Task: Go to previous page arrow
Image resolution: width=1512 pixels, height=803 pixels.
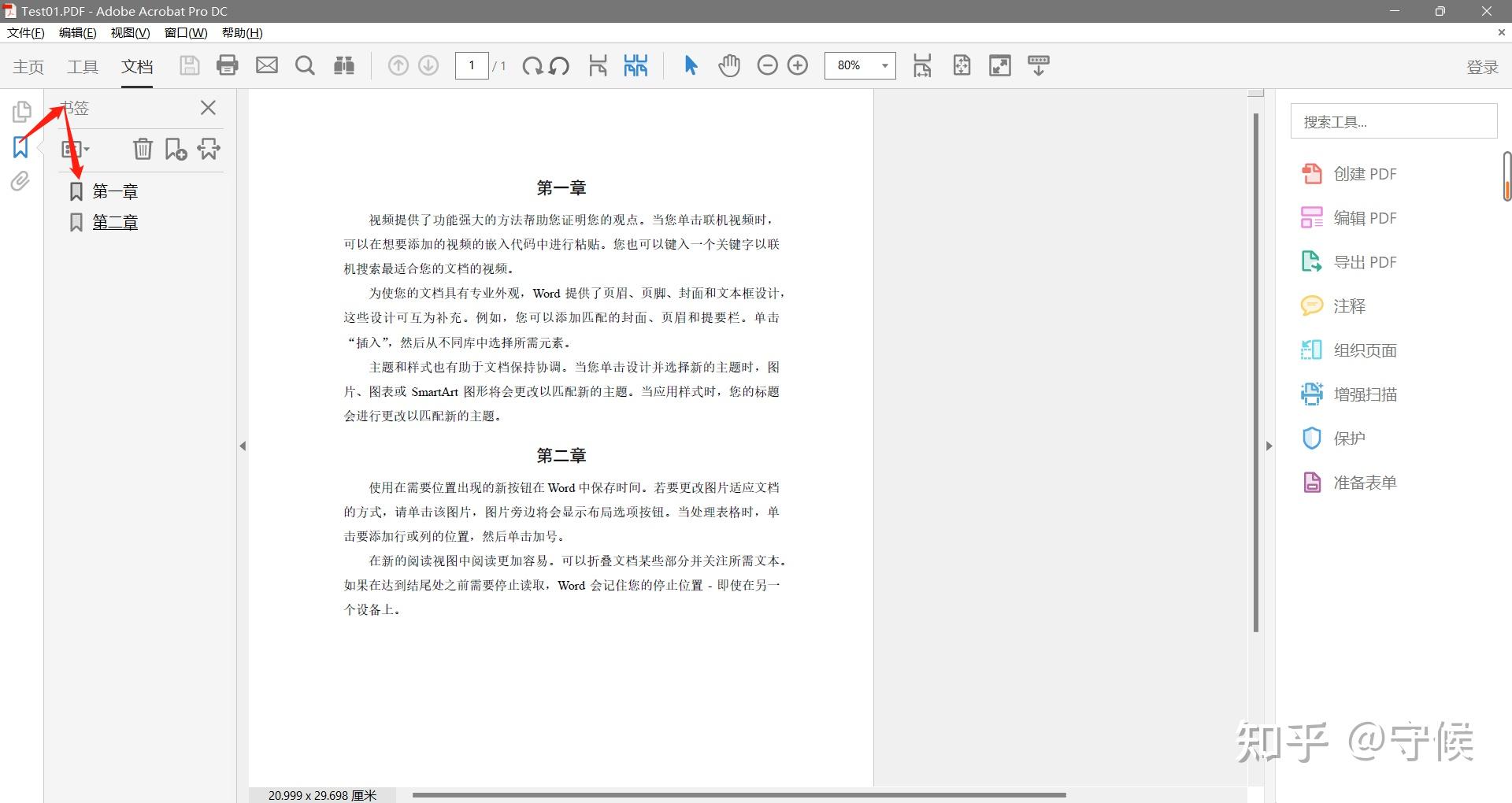Action: click(398, 65)
